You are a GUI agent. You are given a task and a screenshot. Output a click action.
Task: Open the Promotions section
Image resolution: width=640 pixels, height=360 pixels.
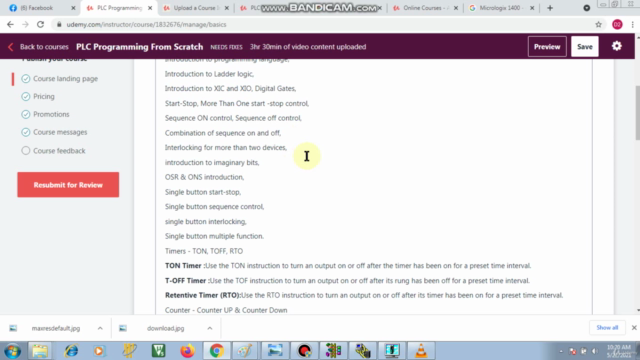51,114
